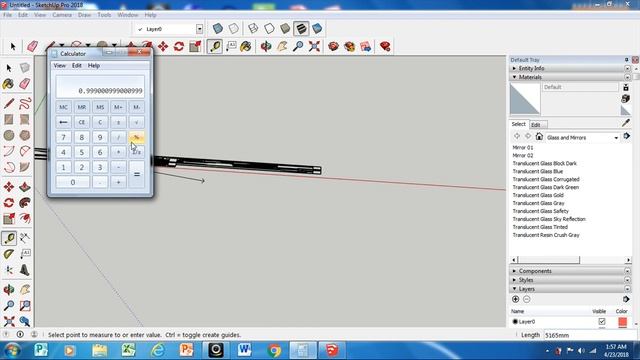
Task: Toggle Layer0 visible checkbox
Action: tap(602, 322)
